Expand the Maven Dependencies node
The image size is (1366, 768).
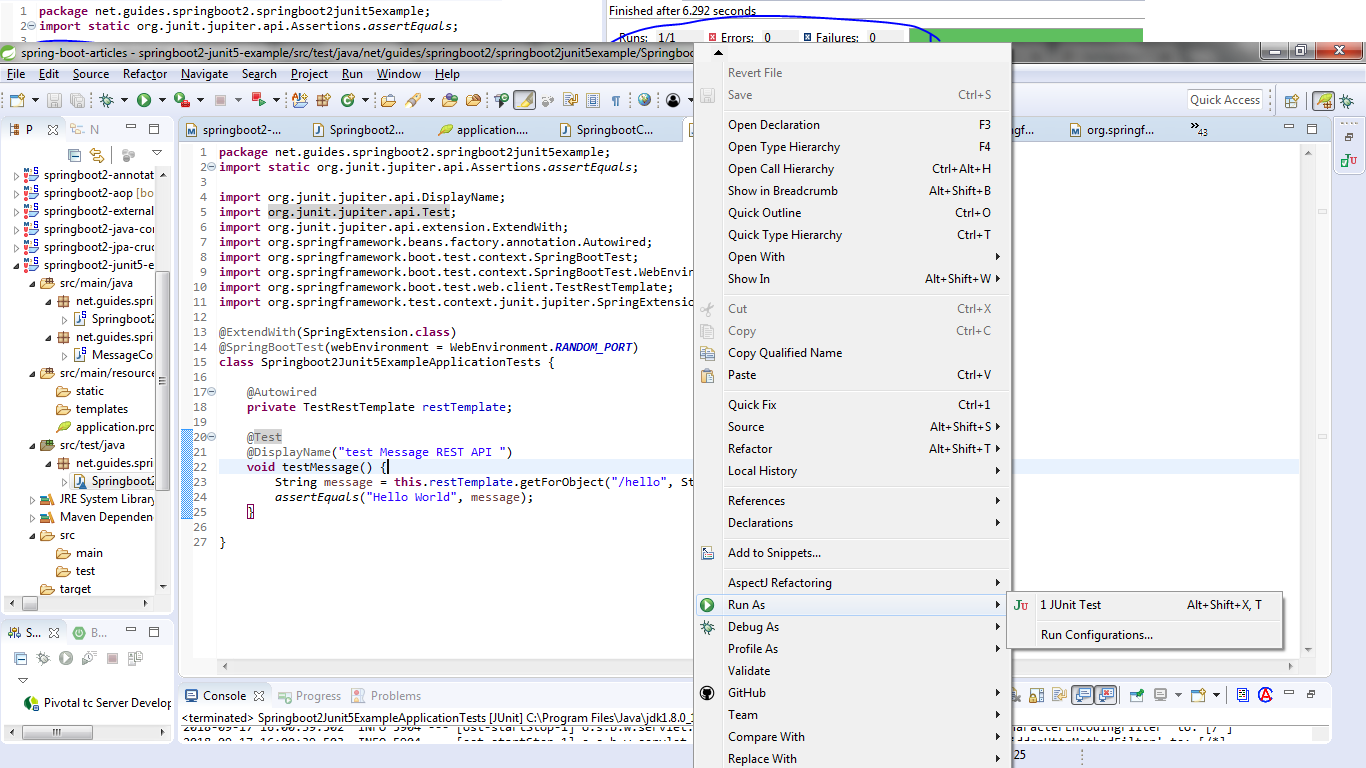[x=31, y=517]
